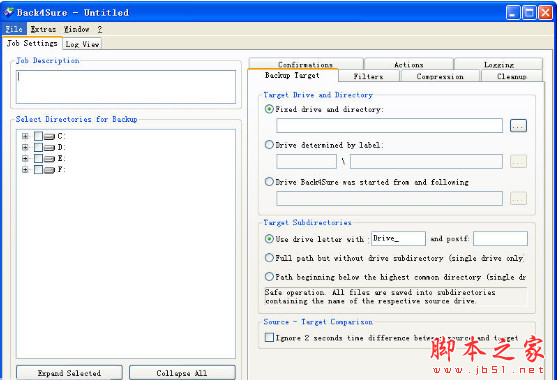Check the C: drive checkbox
This screenshot has width=557, height=381.
coord(38,136)
